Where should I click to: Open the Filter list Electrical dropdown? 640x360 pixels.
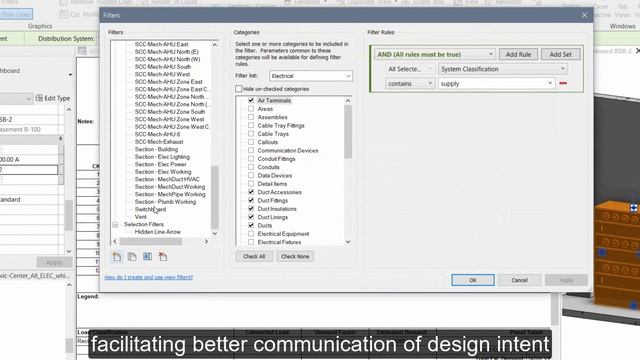click(311, 76)
